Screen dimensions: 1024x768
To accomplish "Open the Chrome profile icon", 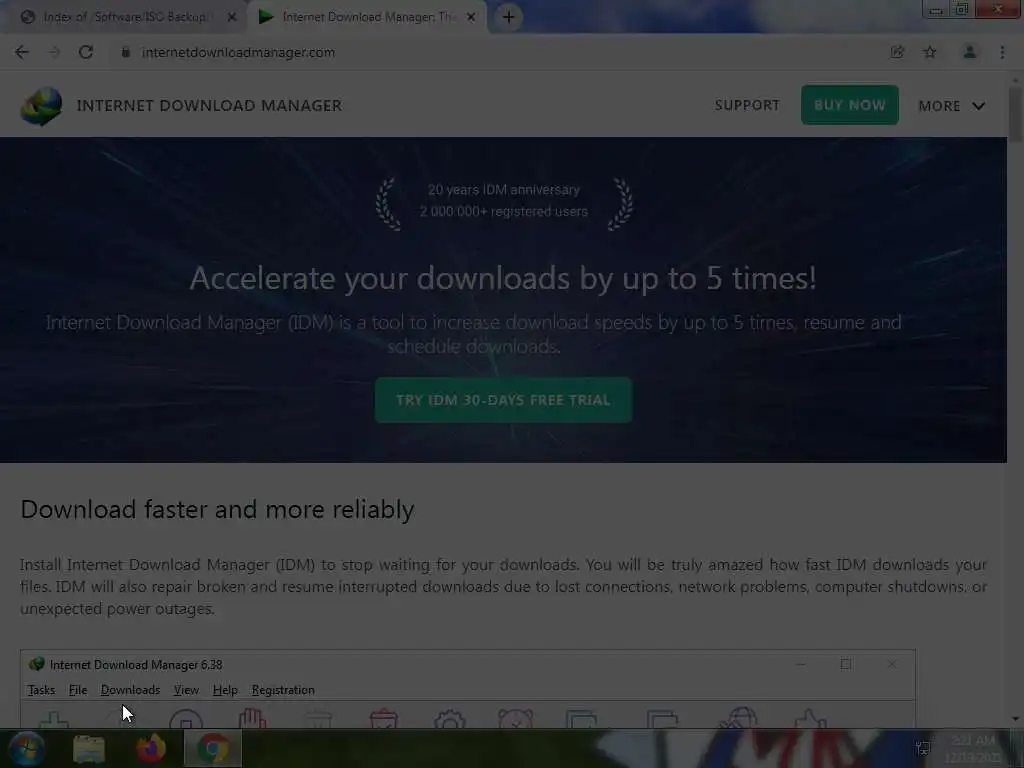I will click(970, 52).
